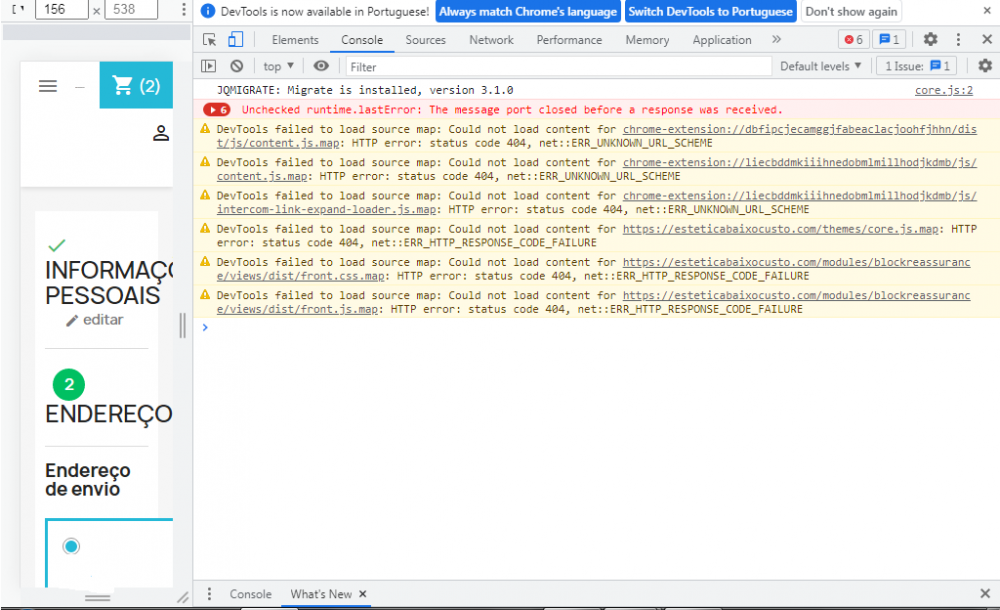Open the intercom-link-expand-loader.js.map link
The width and height of the screenshot is (1000, 610).
(596, 202)
